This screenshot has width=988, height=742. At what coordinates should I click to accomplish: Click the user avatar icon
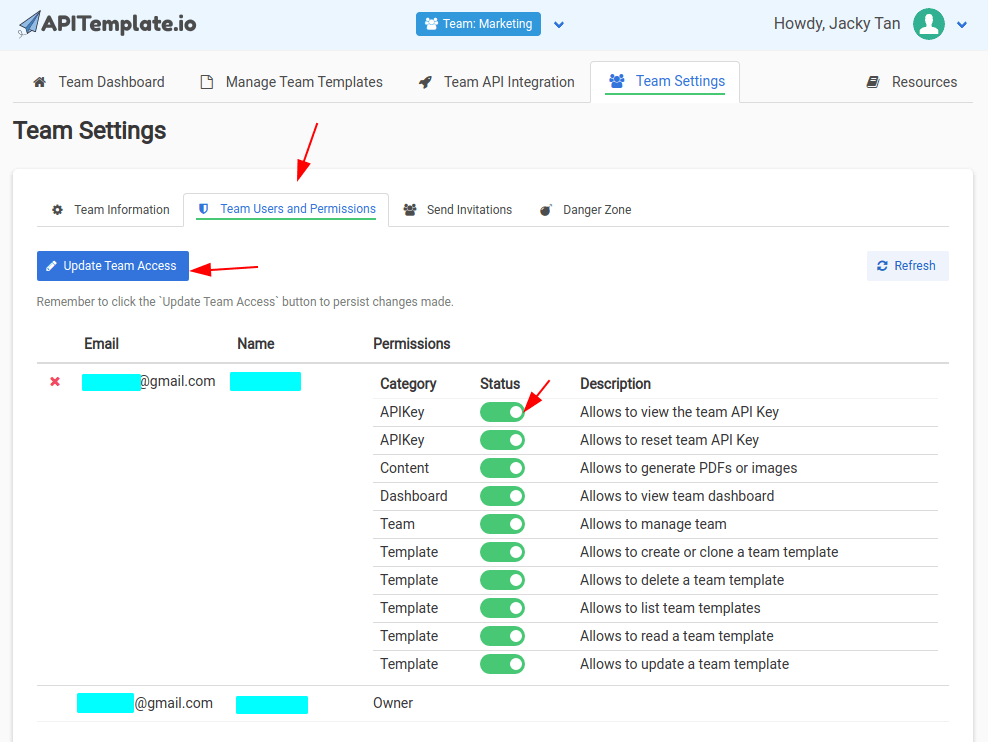(929, 24)
